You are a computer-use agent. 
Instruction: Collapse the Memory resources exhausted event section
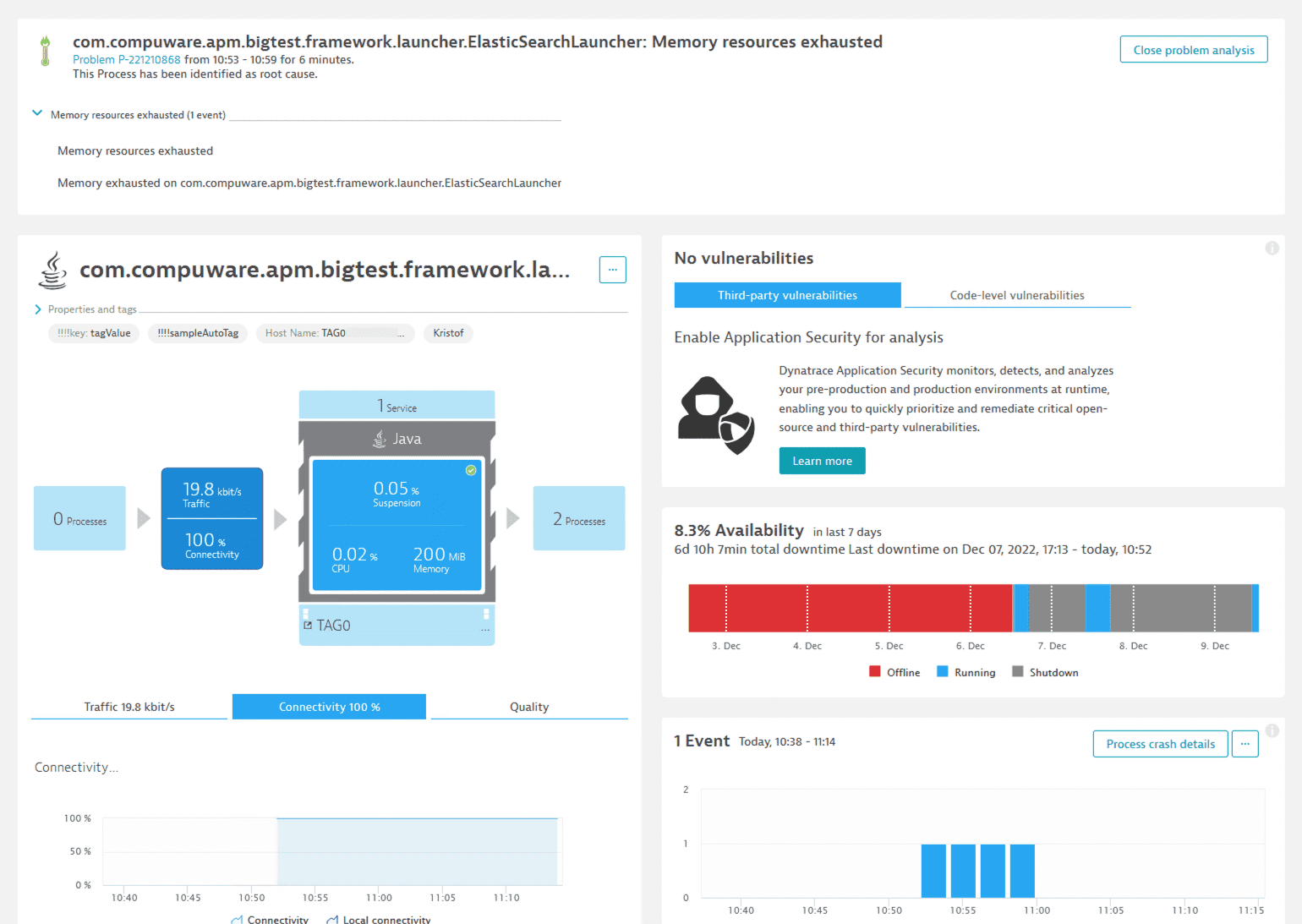coord(37,113)
